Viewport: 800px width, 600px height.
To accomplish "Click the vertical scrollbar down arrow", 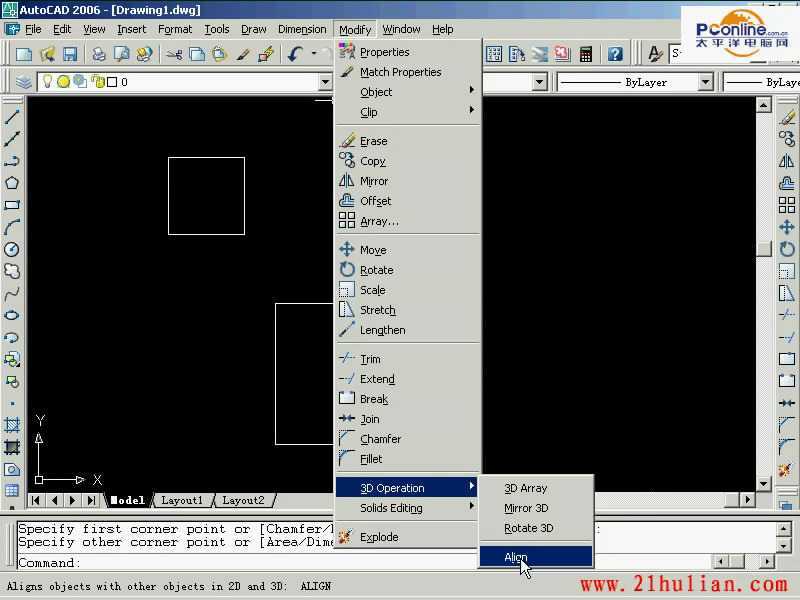I will pyautogui.click(x=763, y=483).
